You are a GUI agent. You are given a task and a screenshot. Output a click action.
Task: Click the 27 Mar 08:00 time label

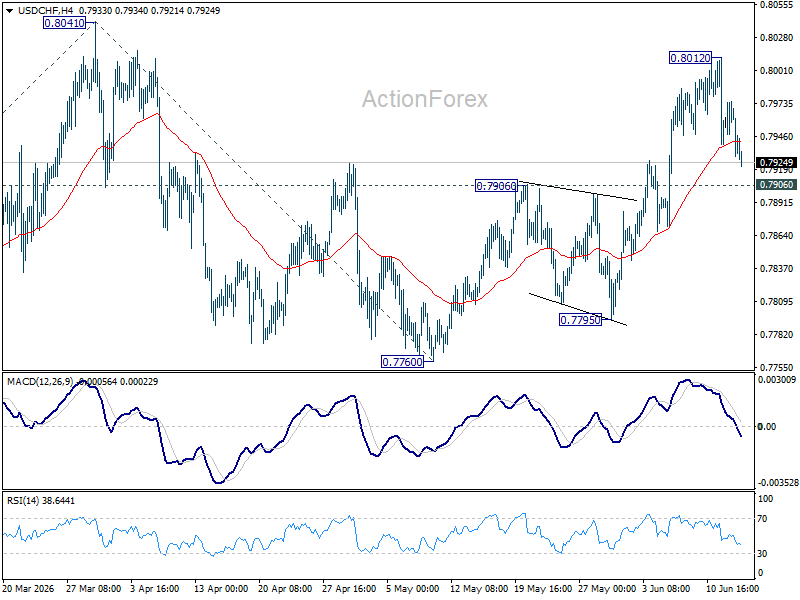click(x=93, y=589)
